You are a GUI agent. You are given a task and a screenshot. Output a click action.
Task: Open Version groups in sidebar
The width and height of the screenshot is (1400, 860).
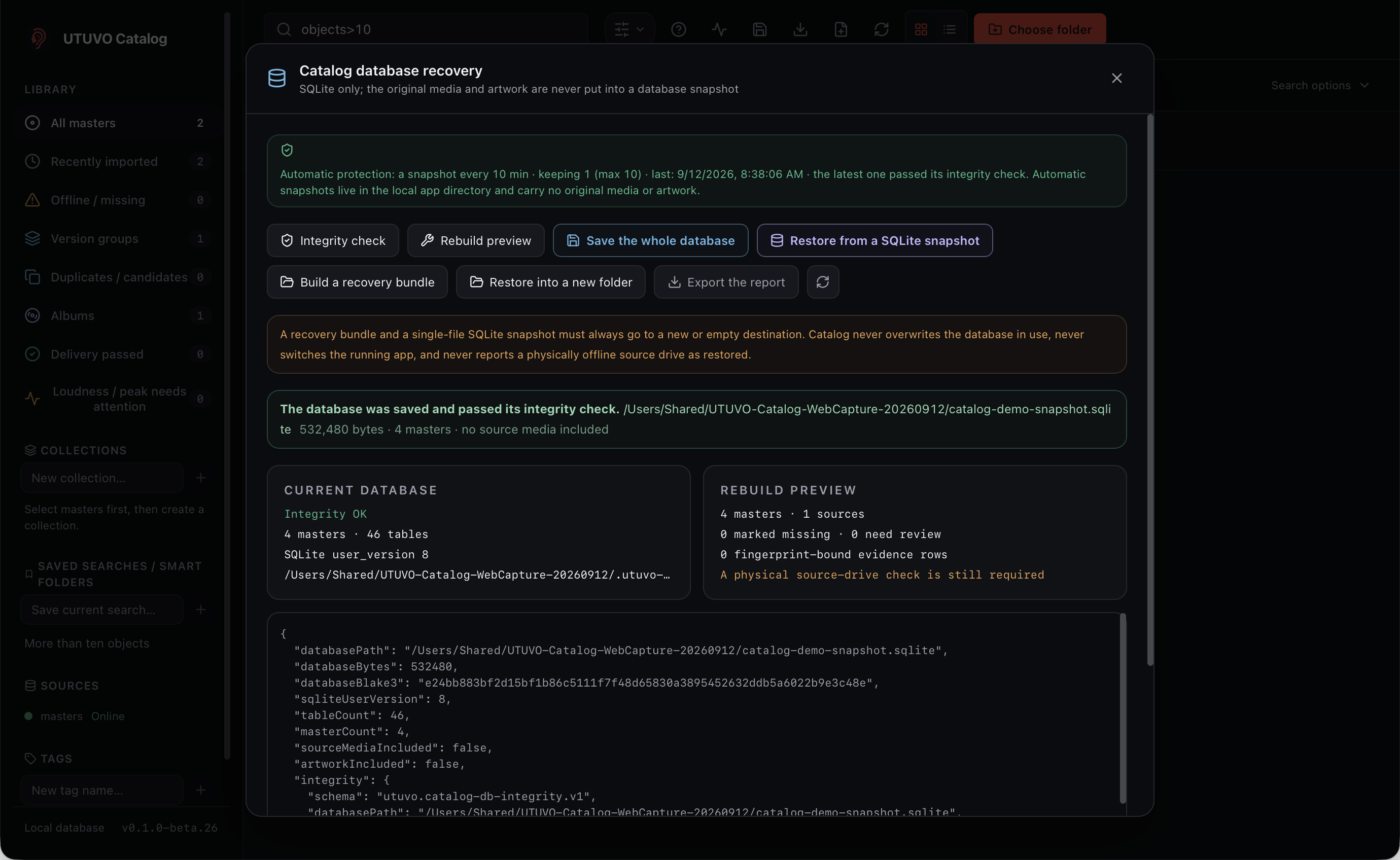click(118, 239)
